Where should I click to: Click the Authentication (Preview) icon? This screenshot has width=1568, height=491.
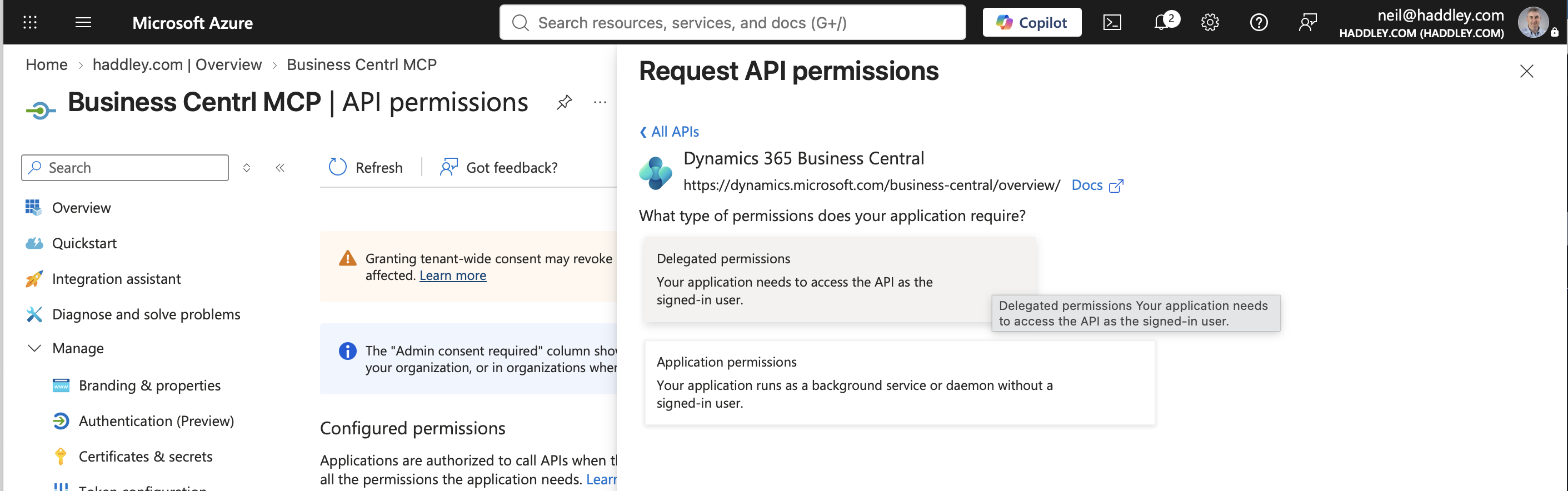[x=61, y=421]
